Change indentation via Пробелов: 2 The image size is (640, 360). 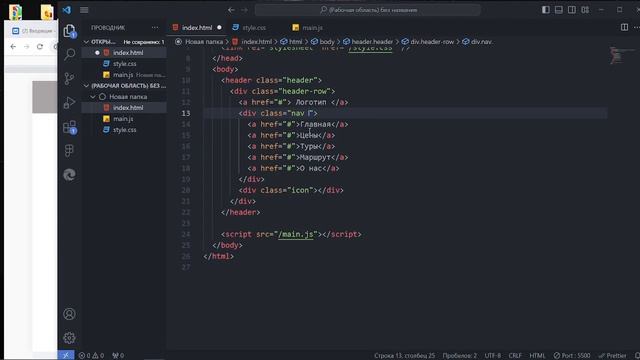pyautogui.click(x=460, y=356)
